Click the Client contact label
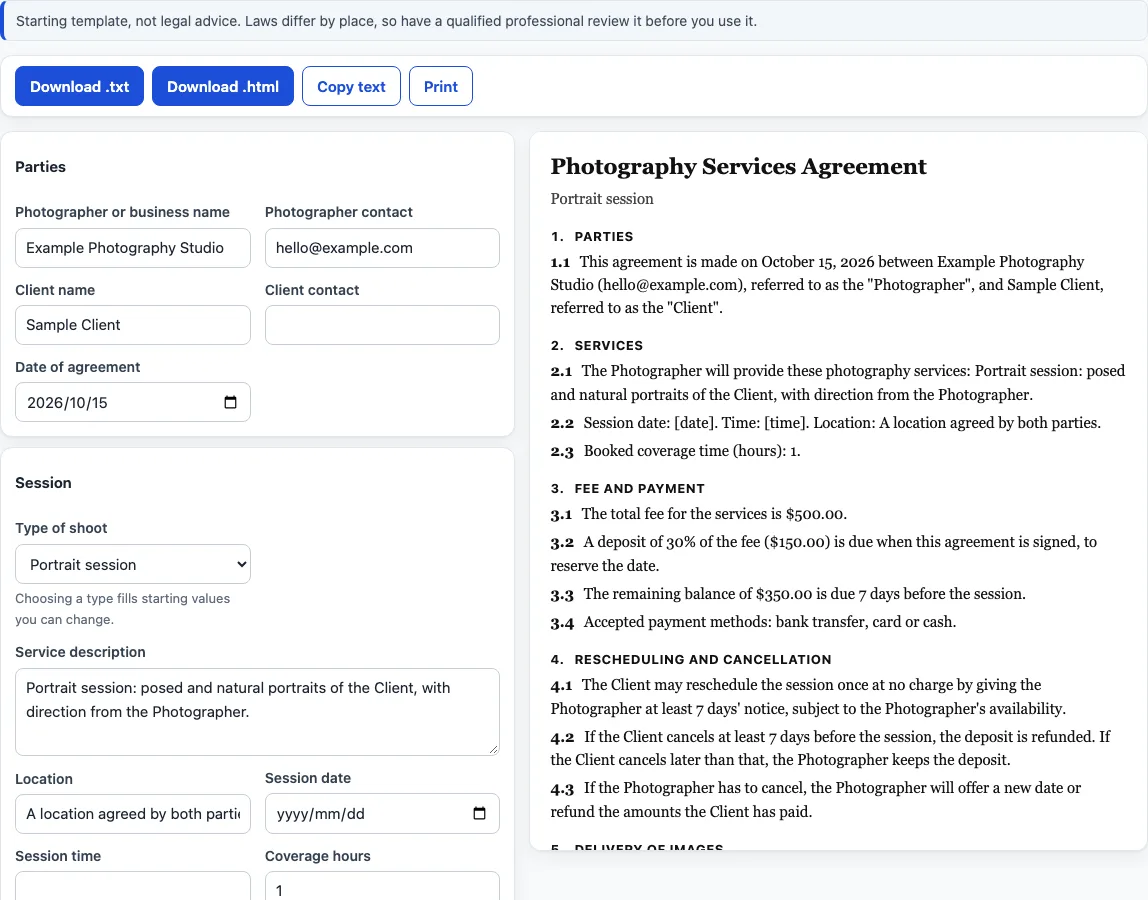 [312, 290]
